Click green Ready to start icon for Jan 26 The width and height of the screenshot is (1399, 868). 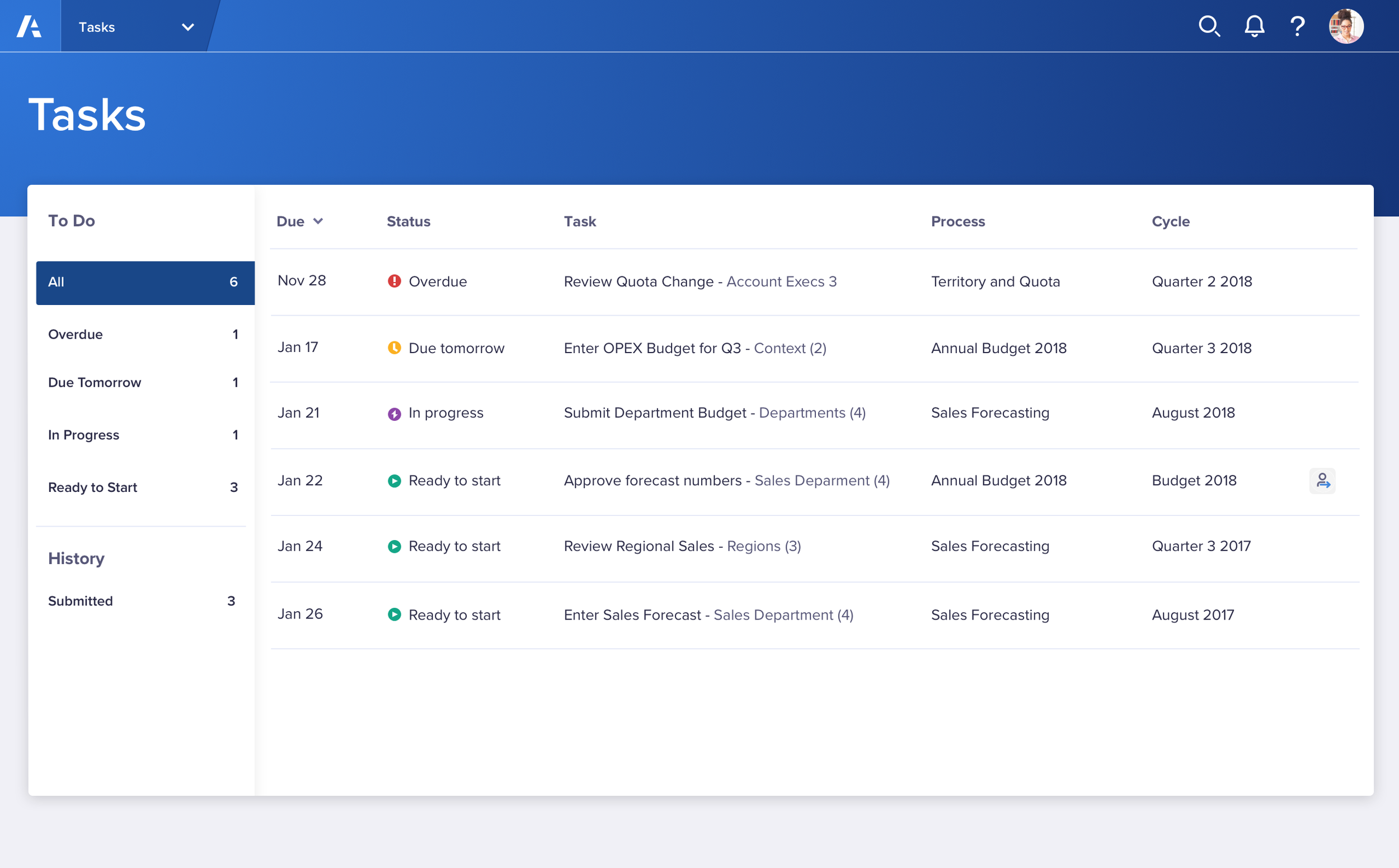(395, 615)
